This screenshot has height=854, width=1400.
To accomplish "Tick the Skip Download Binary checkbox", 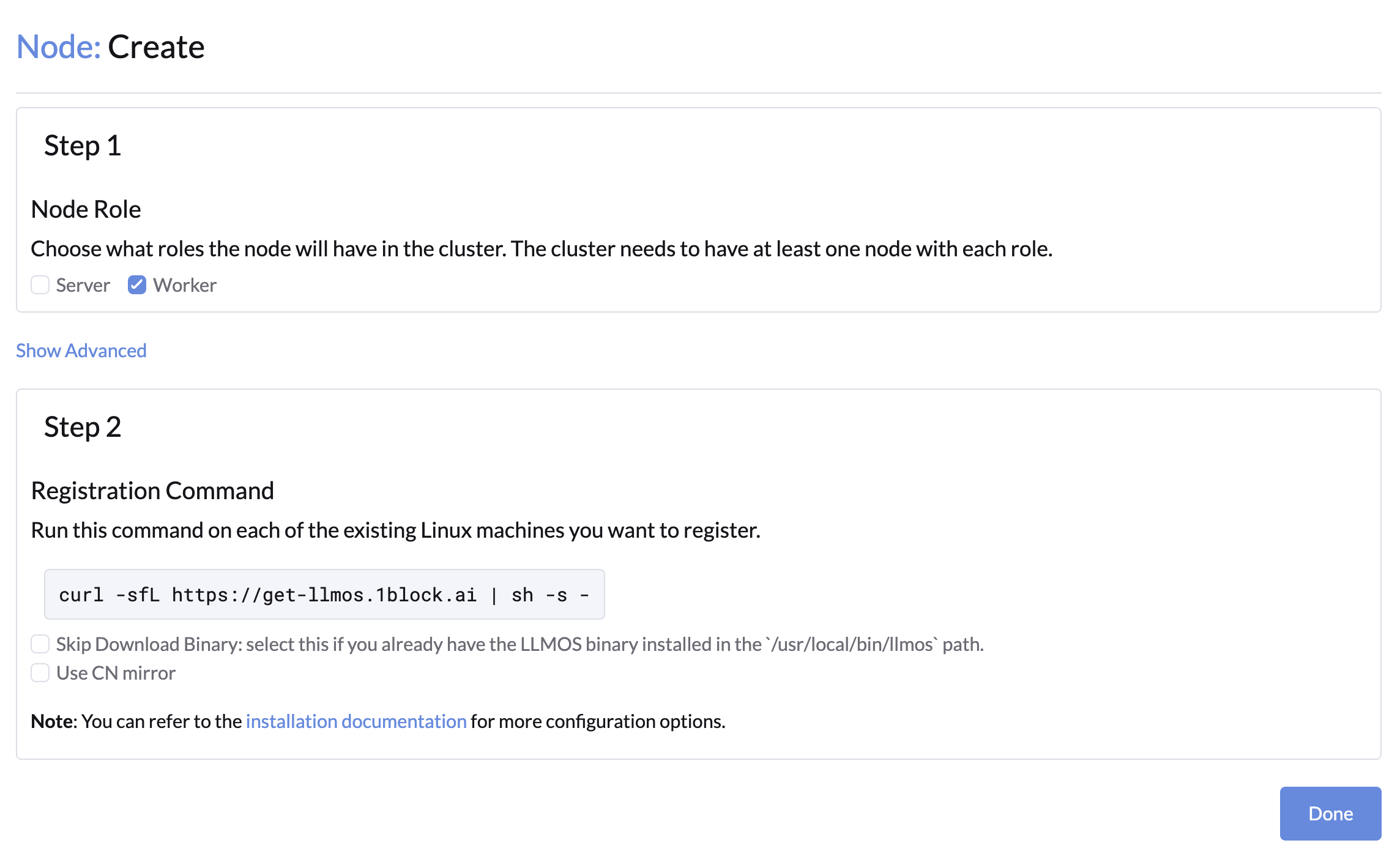I will coord(40,644).
